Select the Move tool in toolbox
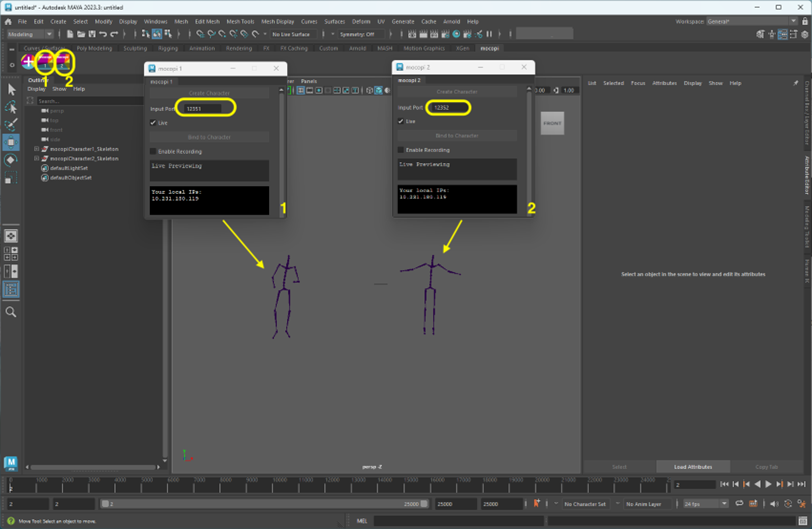Image resolution: width=812 pixels, height=529 pixels. click(11, 143)
